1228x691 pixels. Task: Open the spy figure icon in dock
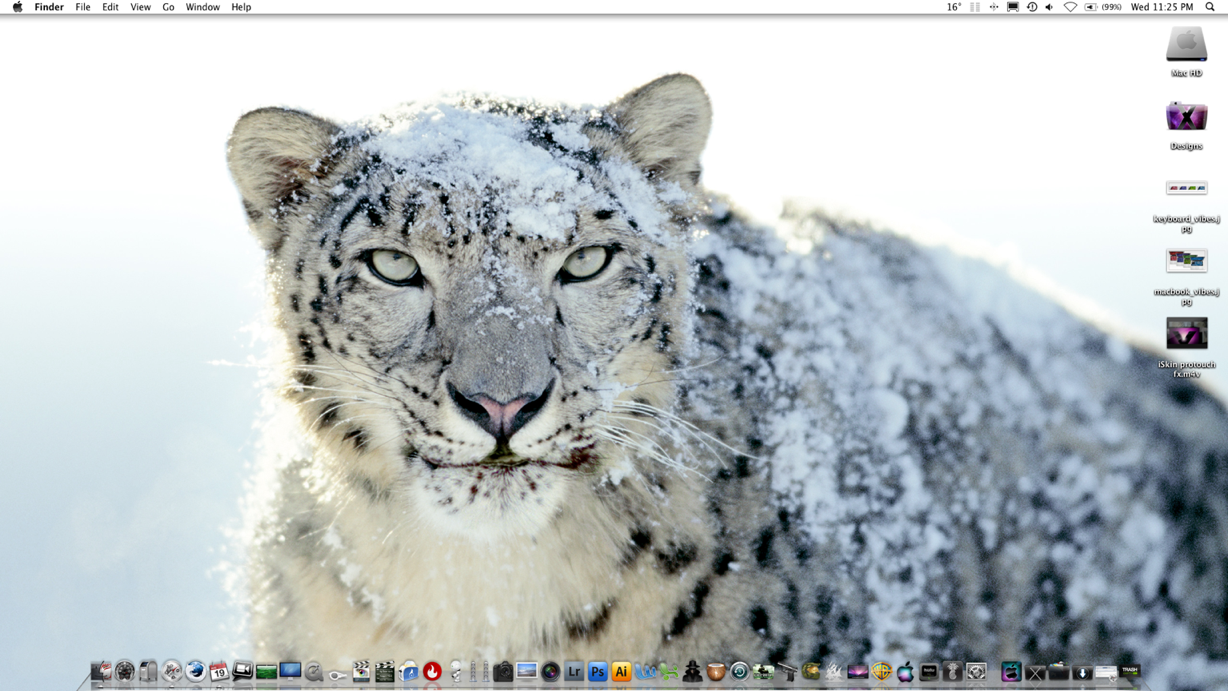coord(692,672)
